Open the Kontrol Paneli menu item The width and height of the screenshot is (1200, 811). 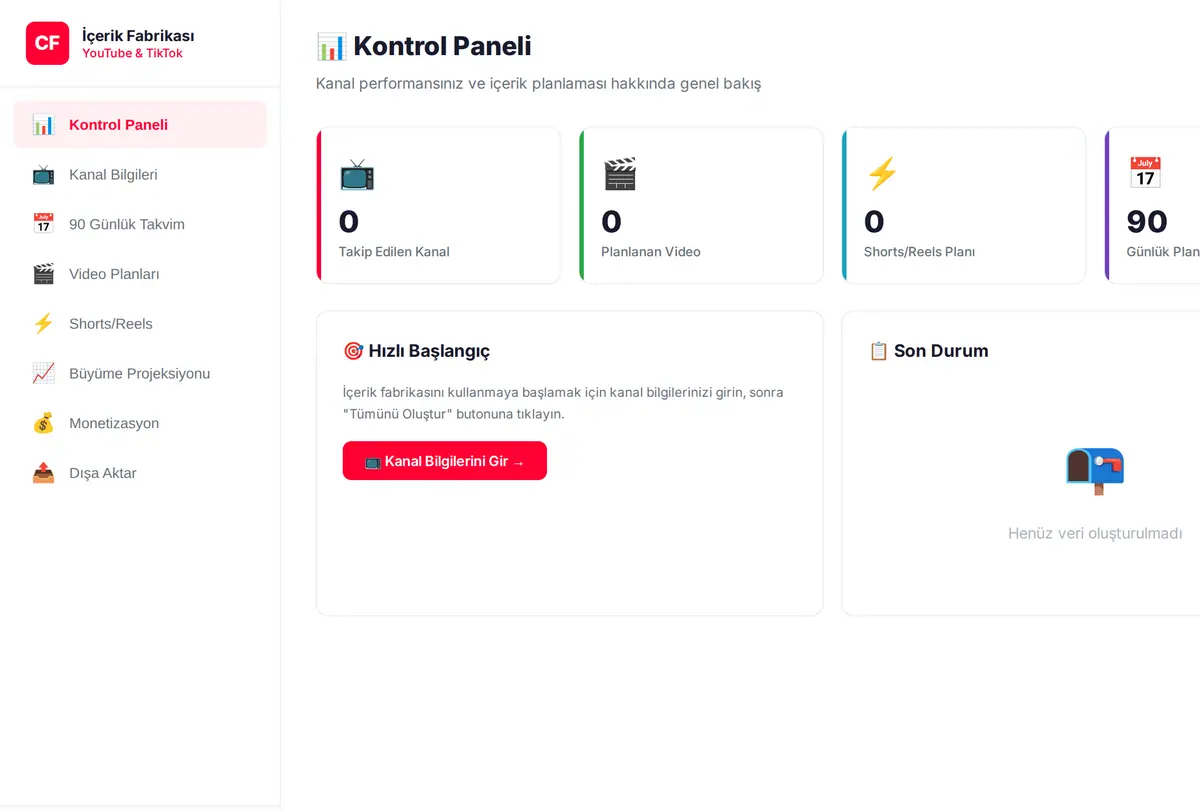140,125
